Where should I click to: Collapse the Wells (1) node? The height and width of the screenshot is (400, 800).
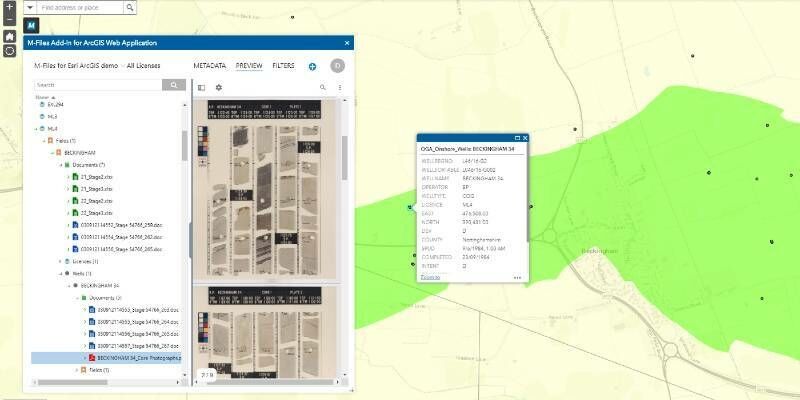[61, 273]
